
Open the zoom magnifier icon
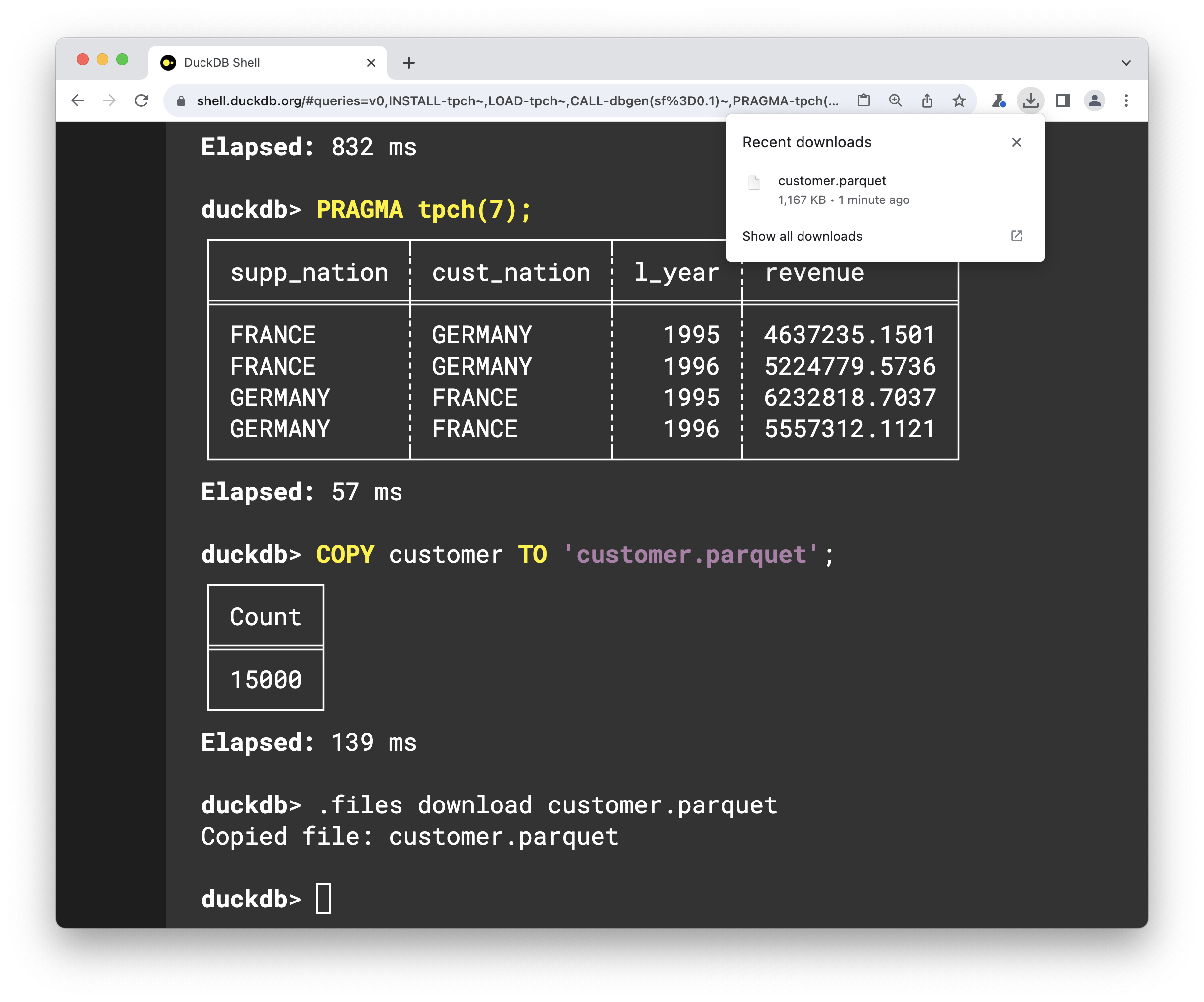coord(896,100)
